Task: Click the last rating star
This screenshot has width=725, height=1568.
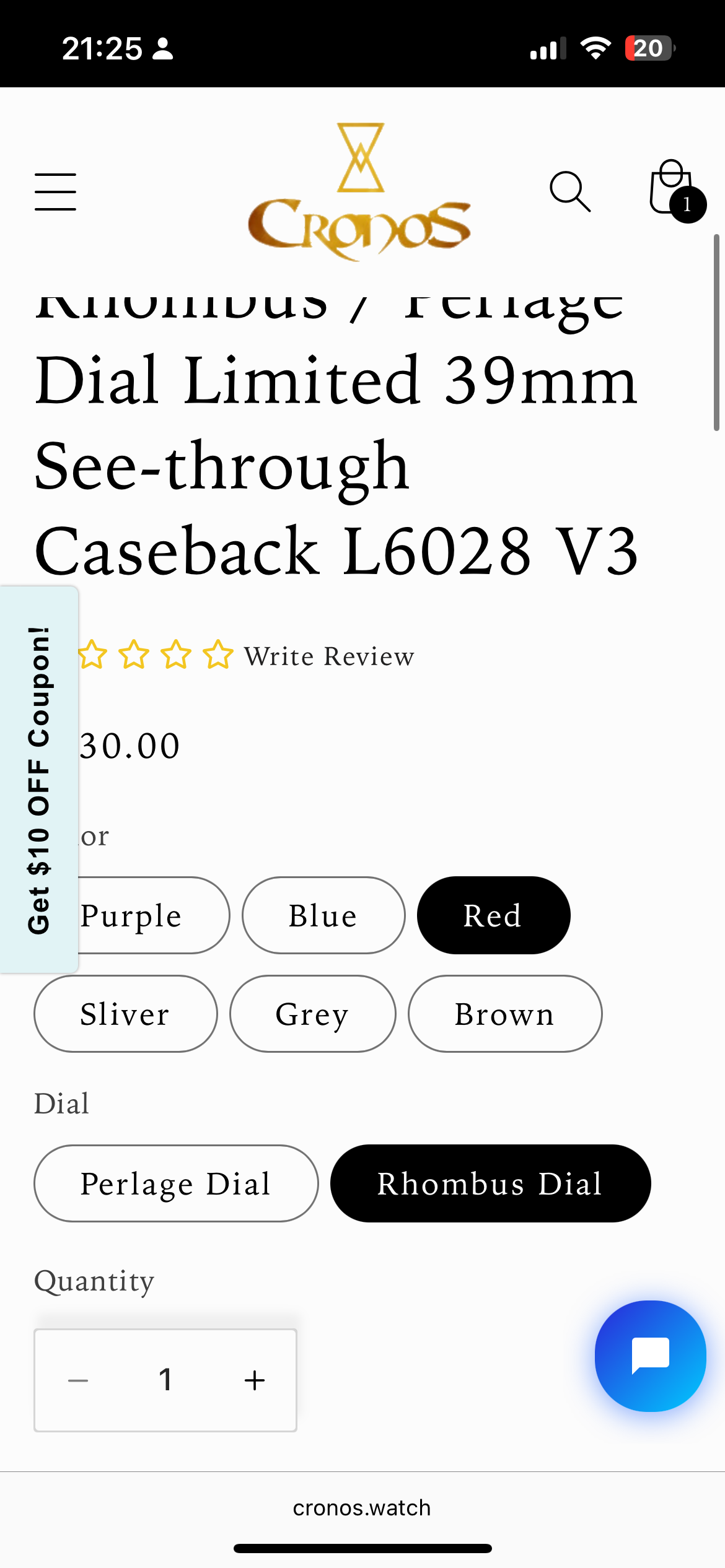Action: click(x=218, y=655)
